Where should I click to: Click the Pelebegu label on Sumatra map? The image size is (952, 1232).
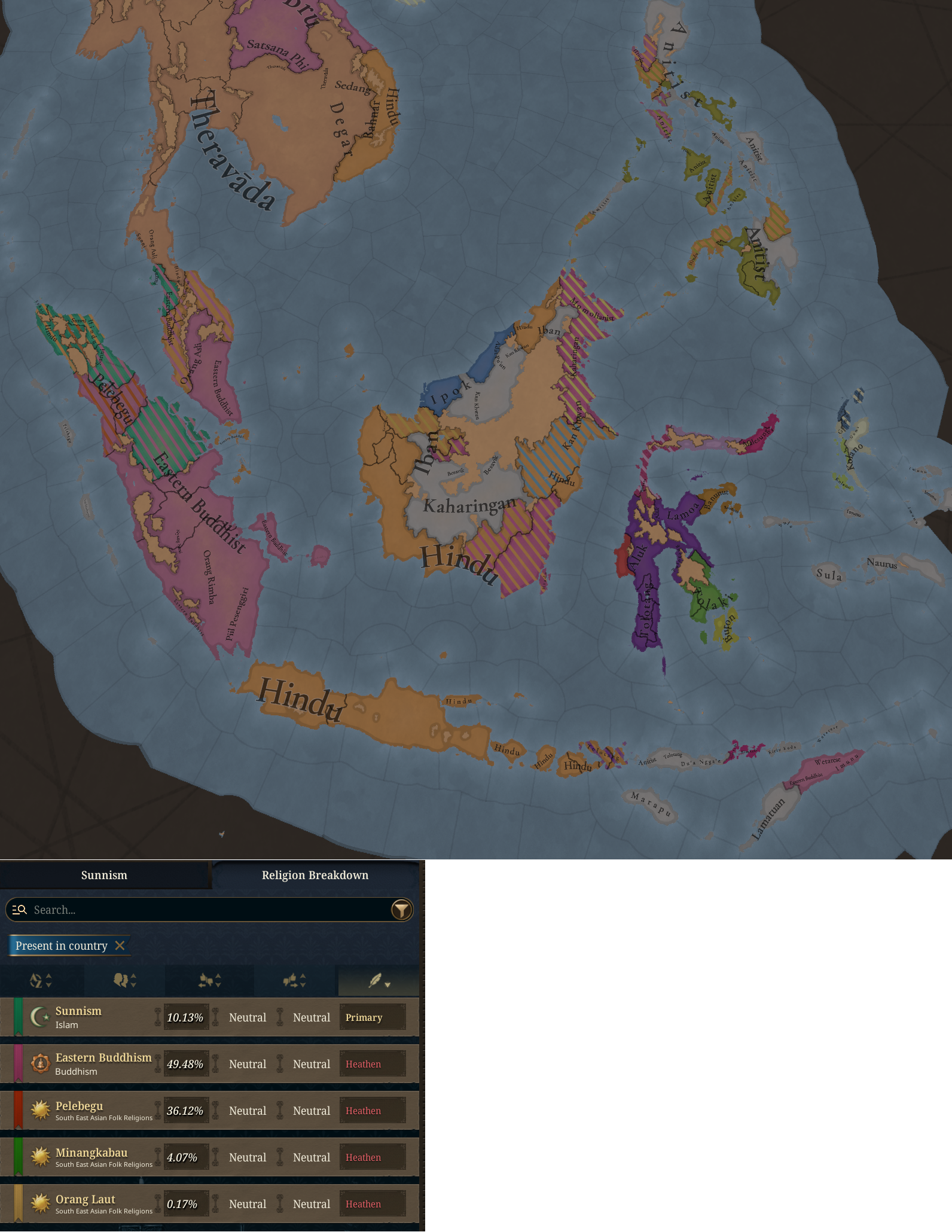click(x=111, y=398)
